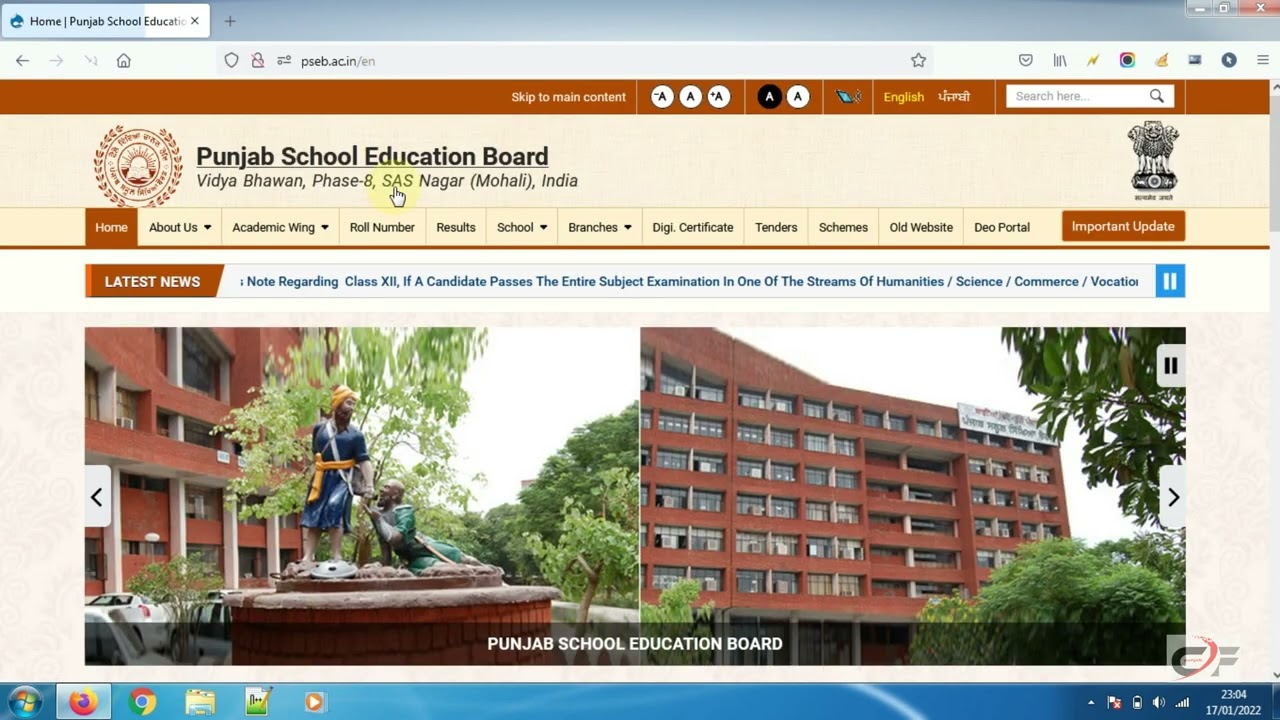Focus the 'Search here...' field
1280x720 pixels.
pyautogui.click(x=1078, y=96)
